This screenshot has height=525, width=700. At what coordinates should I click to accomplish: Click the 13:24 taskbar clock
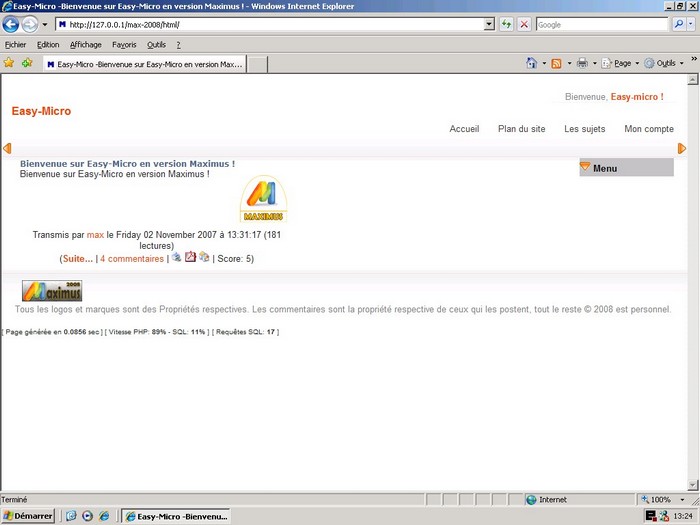[683, 516]
